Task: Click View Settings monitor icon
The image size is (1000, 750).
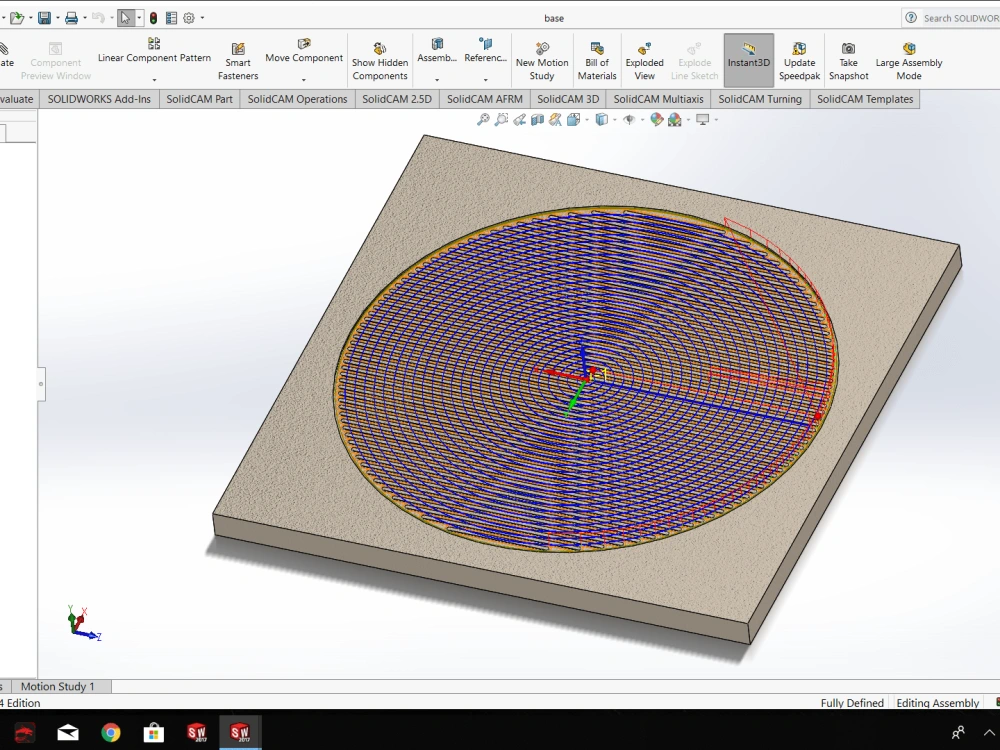Action: 702,119
